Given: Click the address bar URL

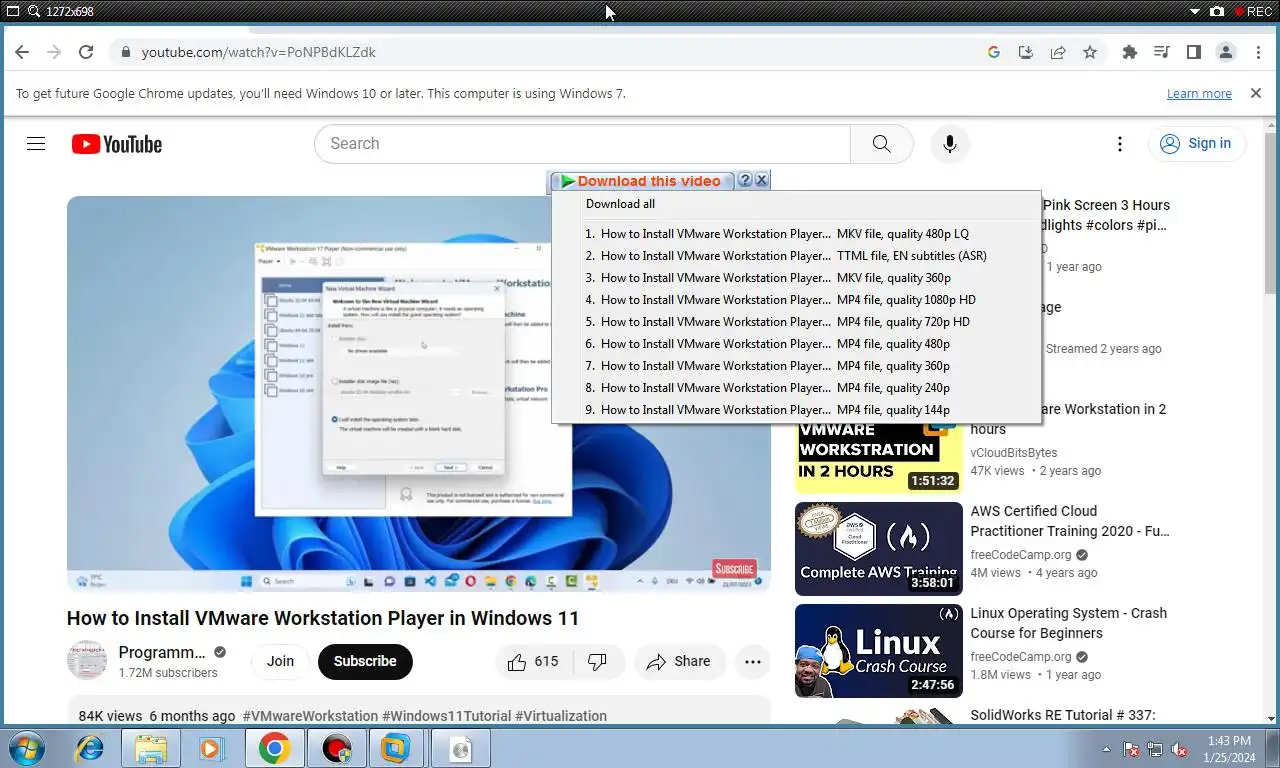Looking at the screenshot, I should (258, 52).
